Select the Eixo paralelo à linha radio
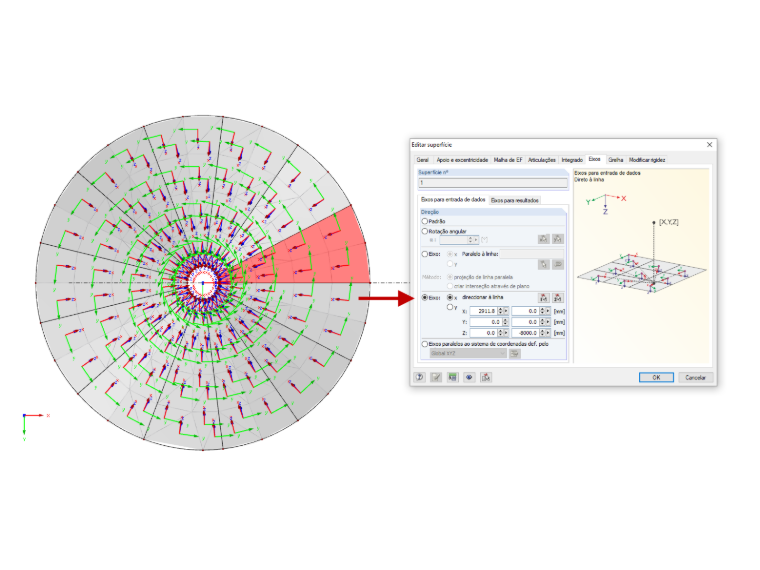 click(425, 254)
